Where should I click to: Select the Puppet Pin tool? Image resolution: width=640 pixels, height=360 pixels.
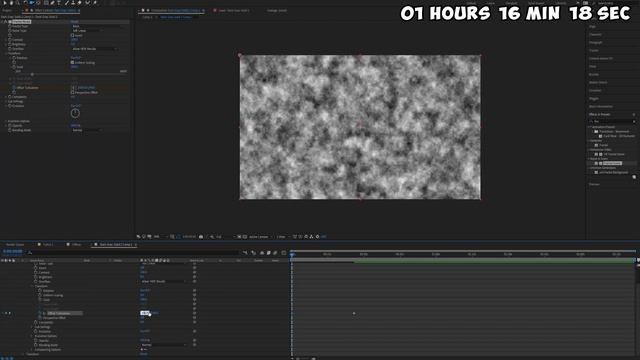95,3
